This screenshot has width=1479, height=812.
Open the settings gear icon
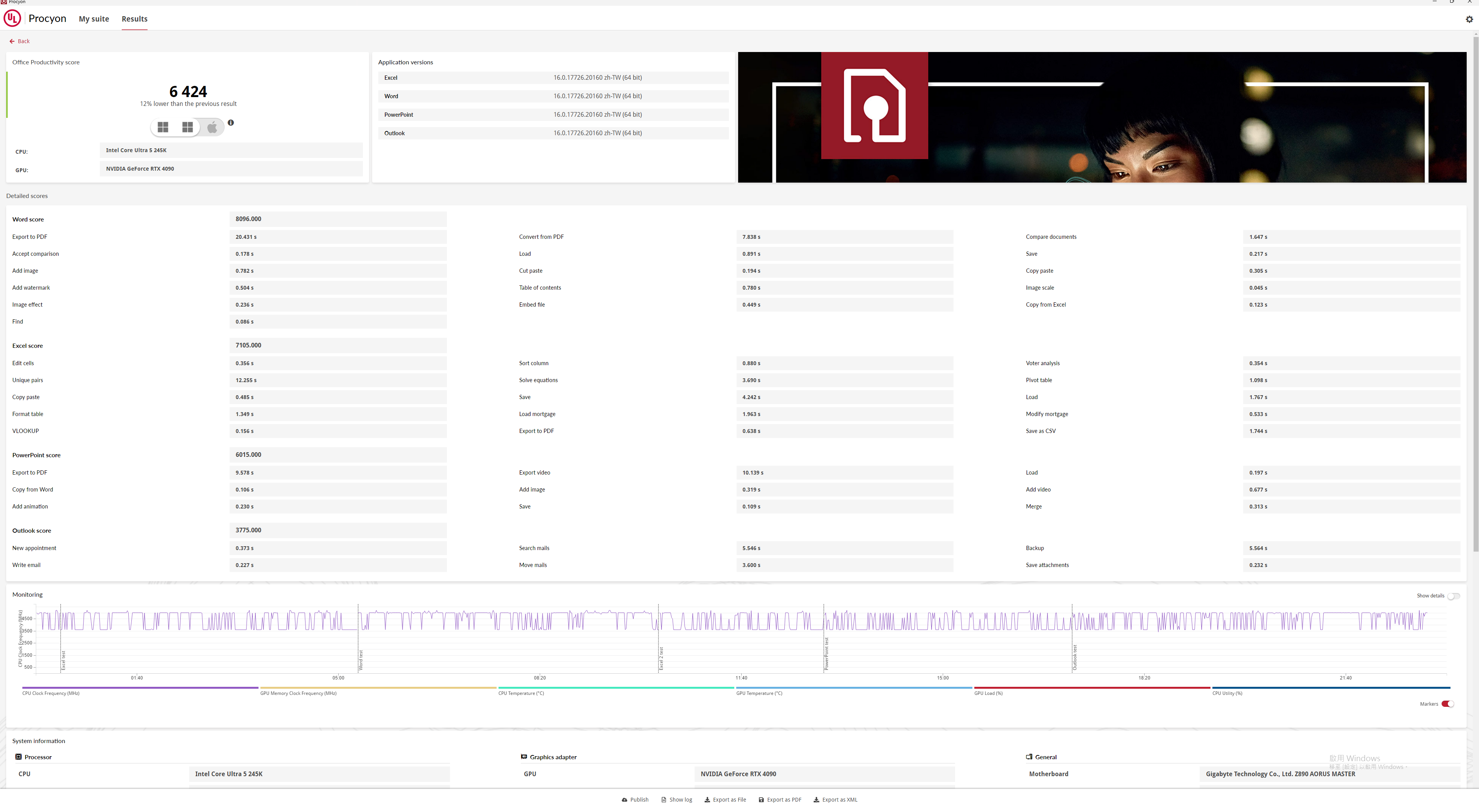1469,19
